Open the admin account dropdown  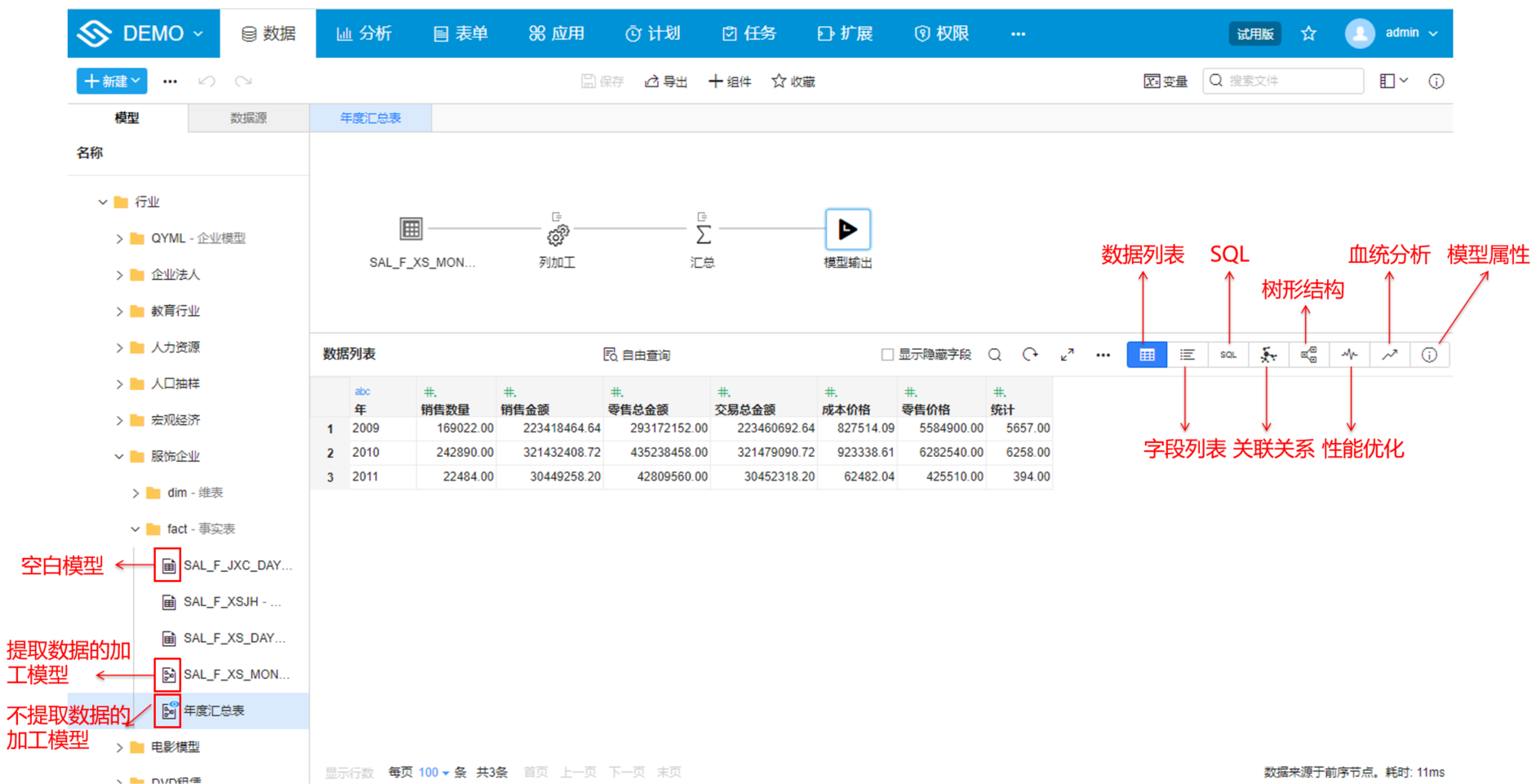(x=1401, y=33)
